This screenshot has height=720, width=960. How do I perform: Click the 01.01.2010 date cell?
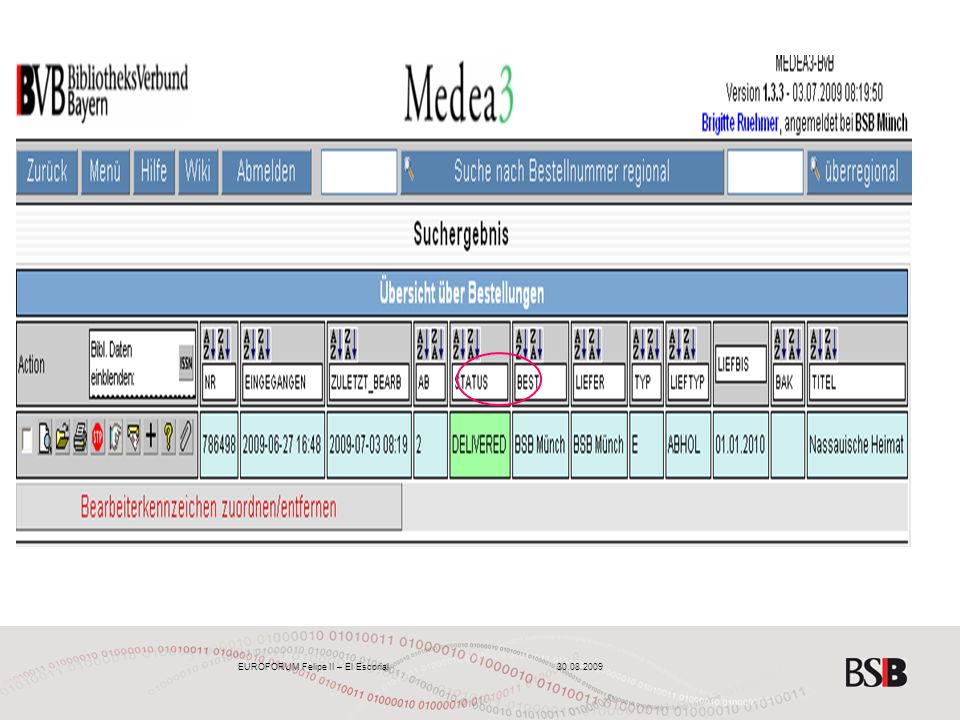[x=741, y=445]
